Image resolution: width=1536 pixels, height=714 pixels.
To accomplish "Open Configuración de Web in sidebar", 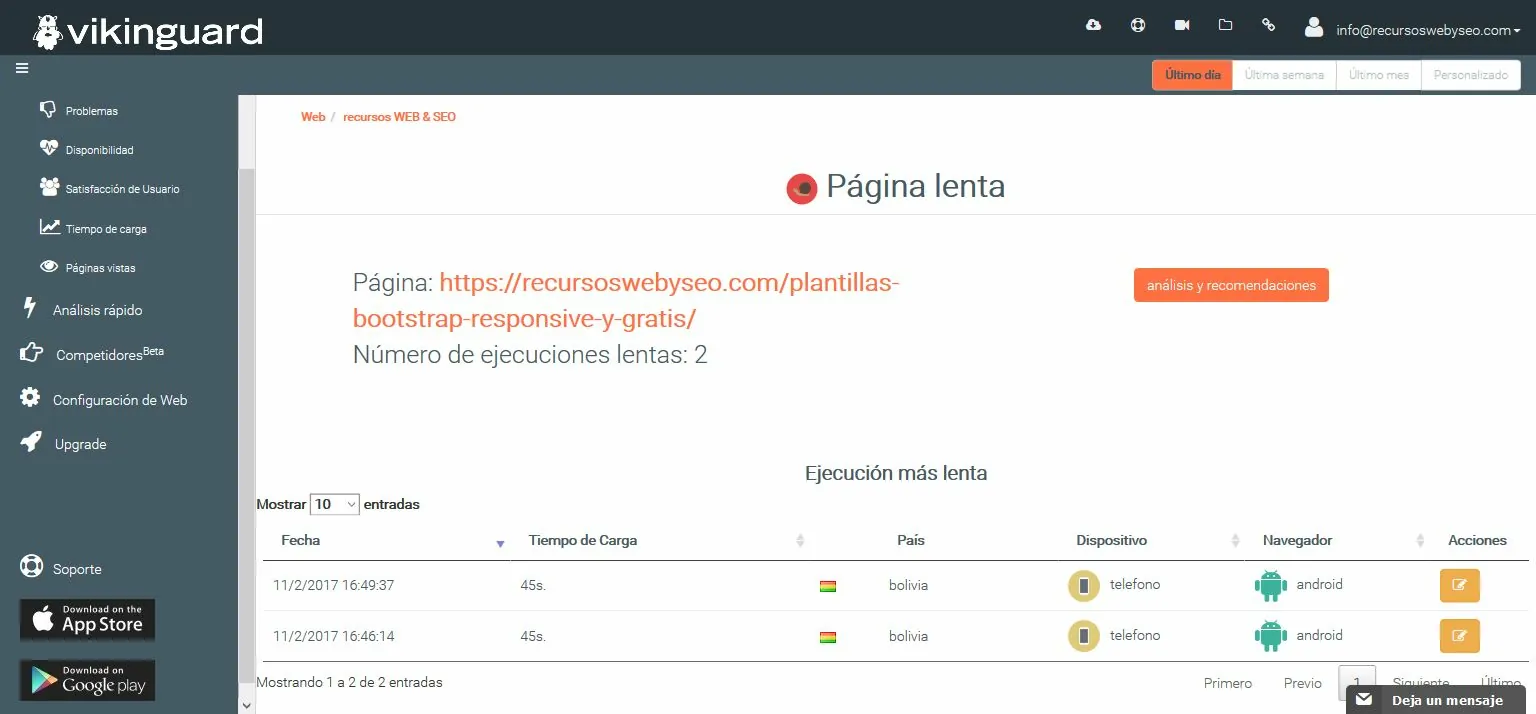I will 120,400.
